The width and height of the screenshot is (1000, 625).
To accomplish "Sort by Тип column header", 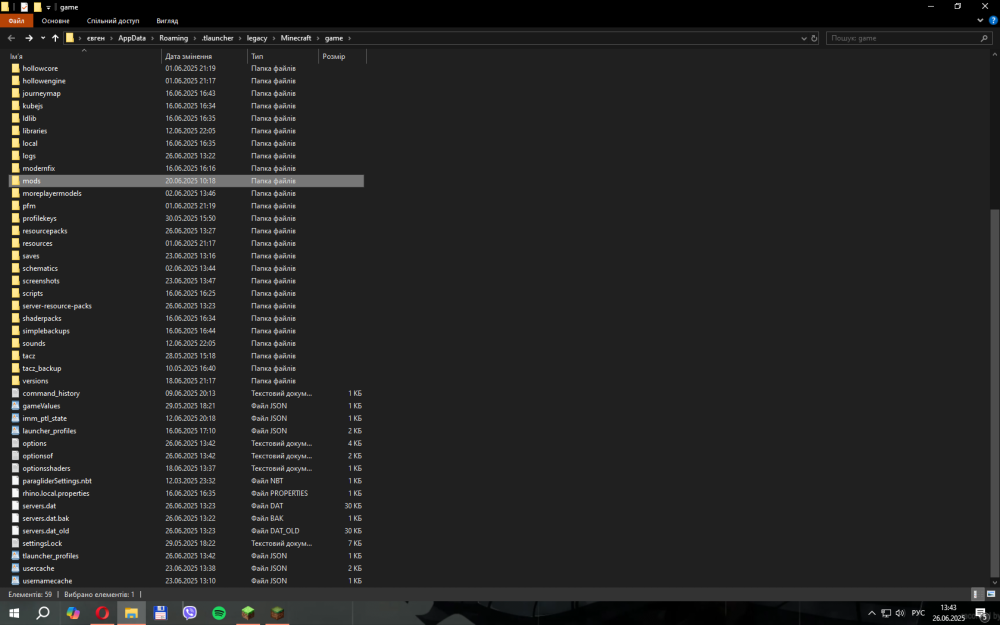I will pyautogui.click(x=283, y=56).
